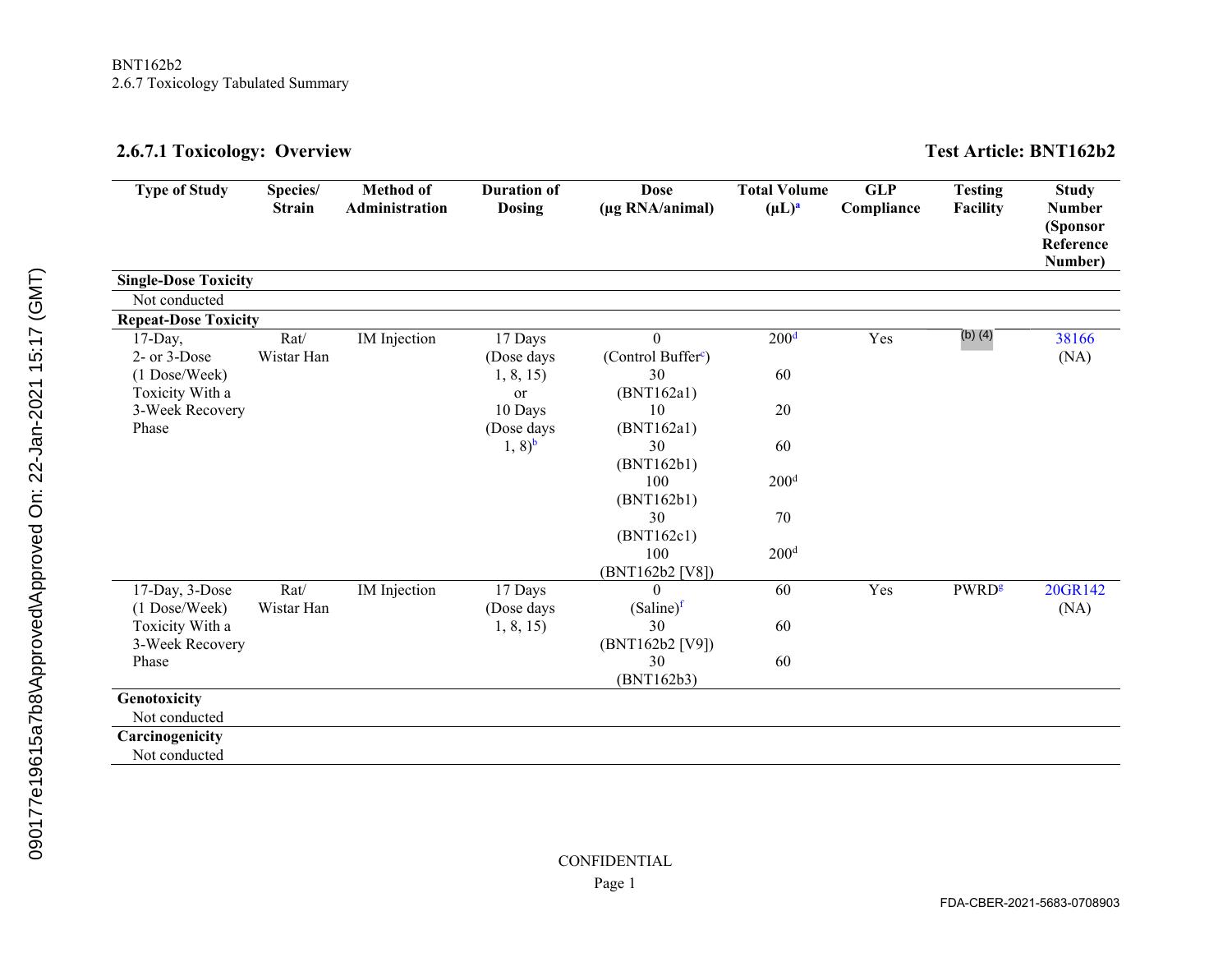
Task: Click 'CONFIDENTIAL' footer text
Action: (615, 861)
